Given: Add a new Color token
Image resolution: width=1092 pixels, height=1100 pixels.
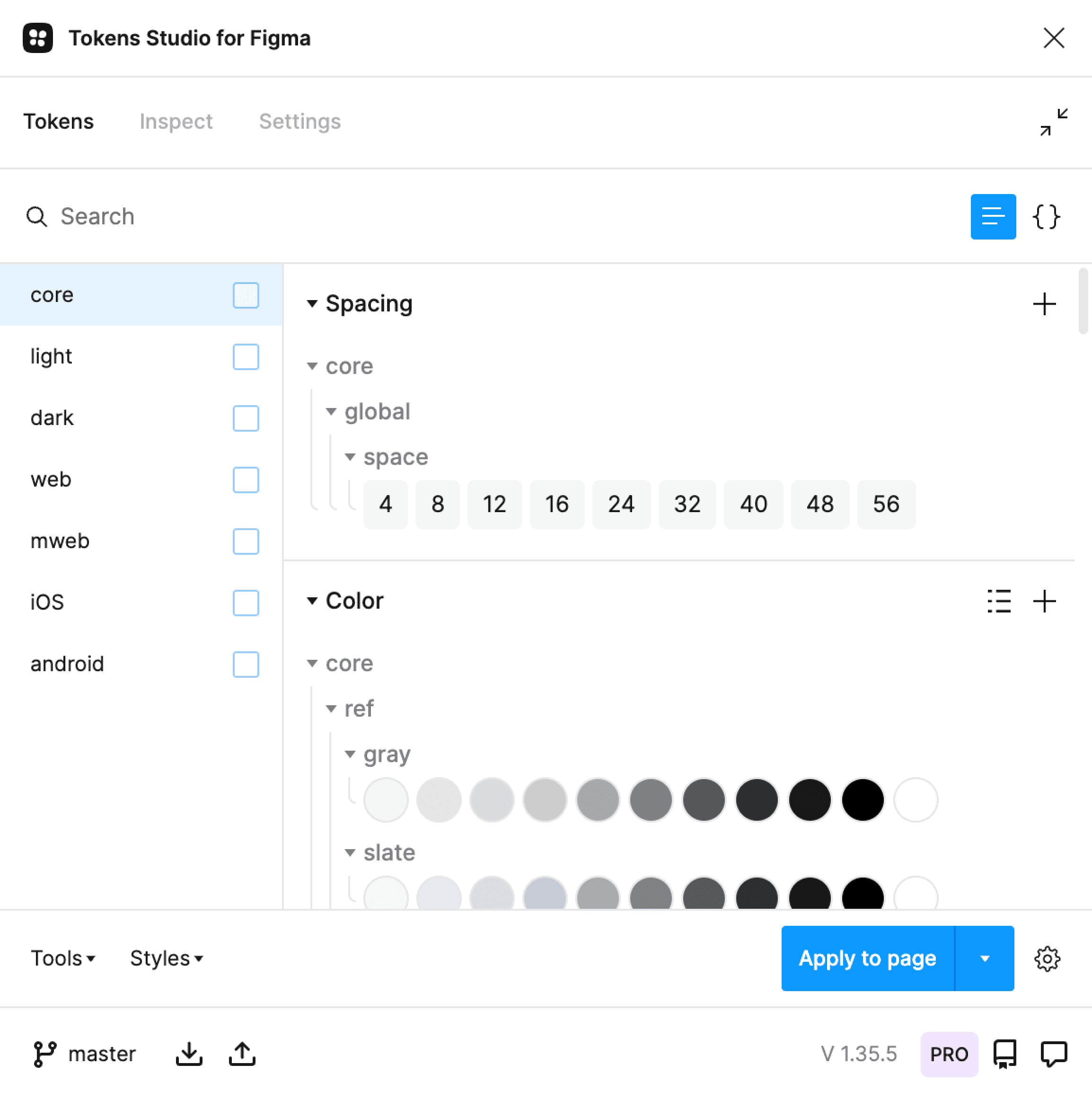Looking at the screenshot, I should point(1044,601).
